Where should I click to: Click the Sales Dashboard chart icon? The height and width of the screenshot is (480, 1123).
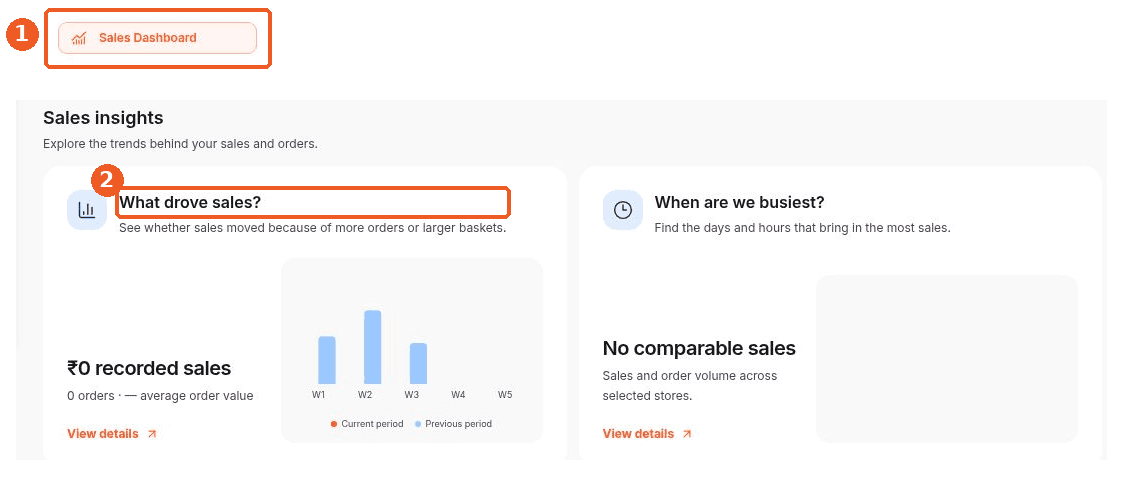pos(79,39)
